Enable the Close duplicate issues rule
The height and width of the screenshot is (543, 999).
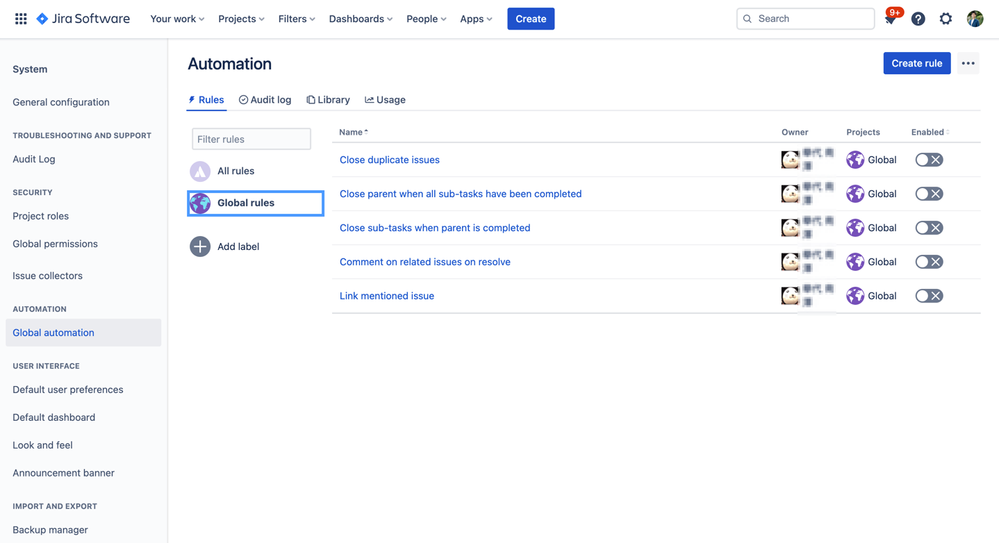pos(929,159)
